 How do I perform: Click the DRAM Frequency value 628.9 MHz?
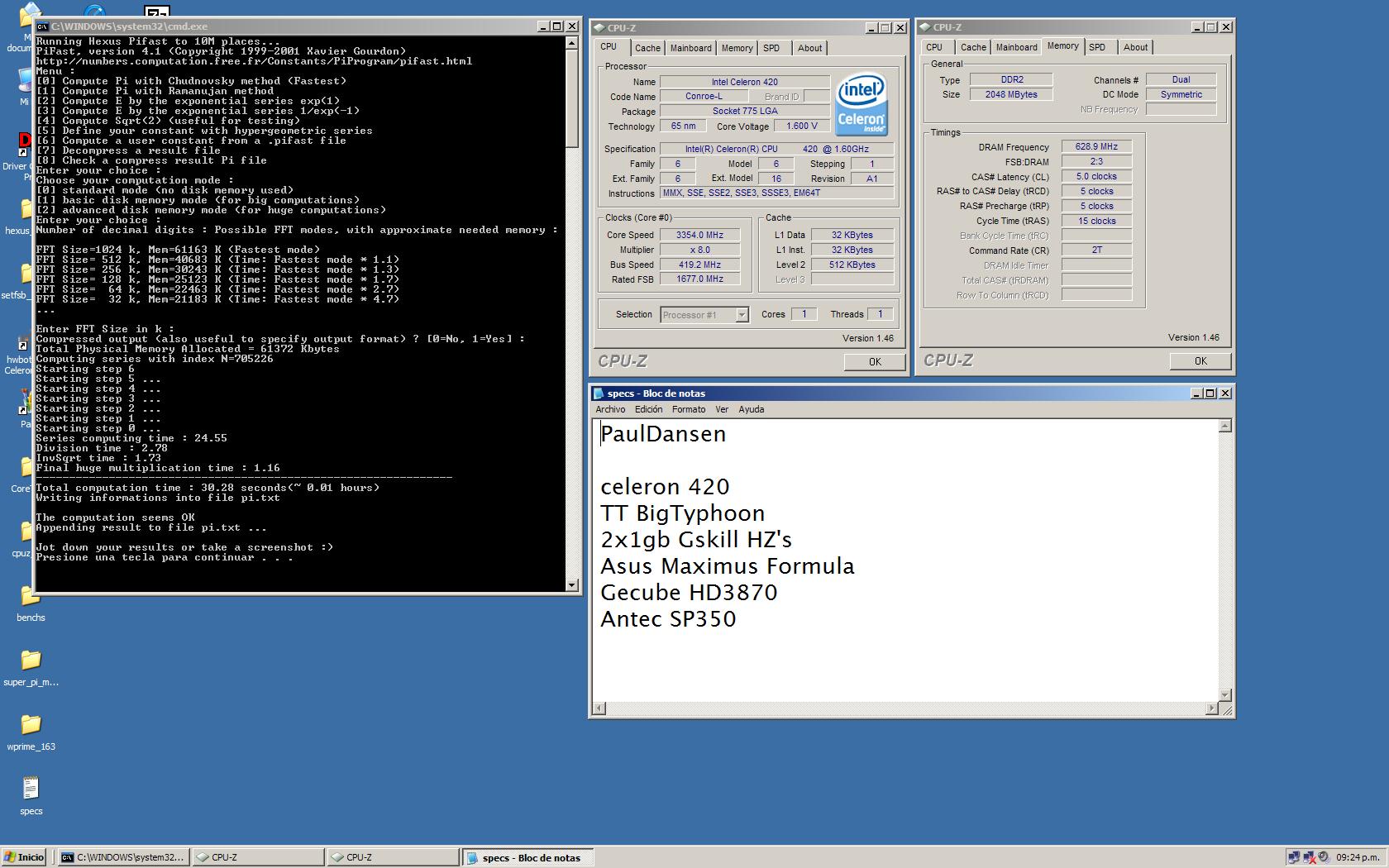[x=1096, y=146]
